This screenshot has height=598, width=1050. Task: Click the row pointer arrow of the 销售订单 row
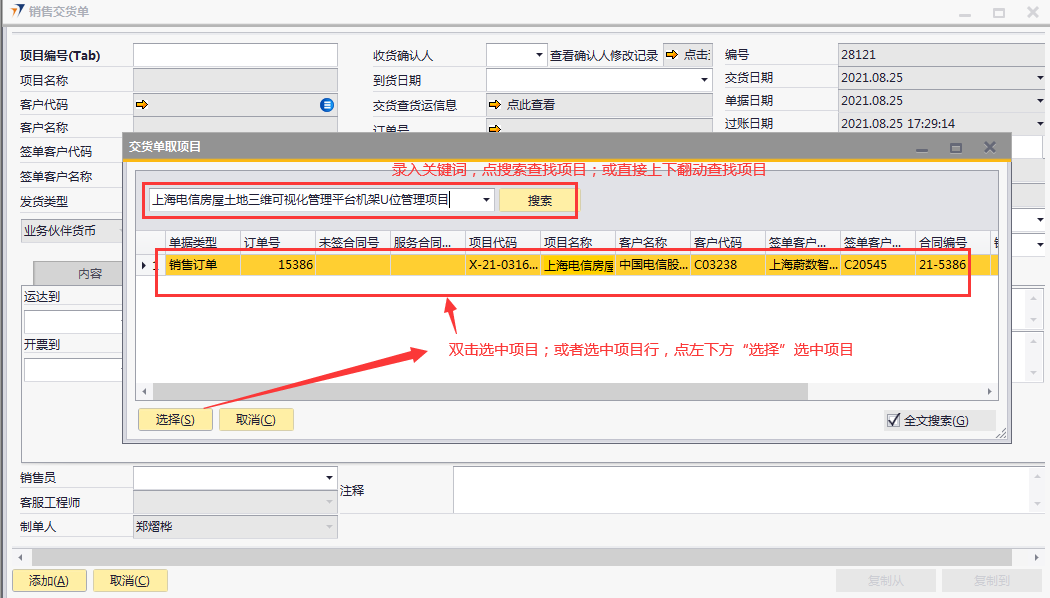(x=144, y=265)
